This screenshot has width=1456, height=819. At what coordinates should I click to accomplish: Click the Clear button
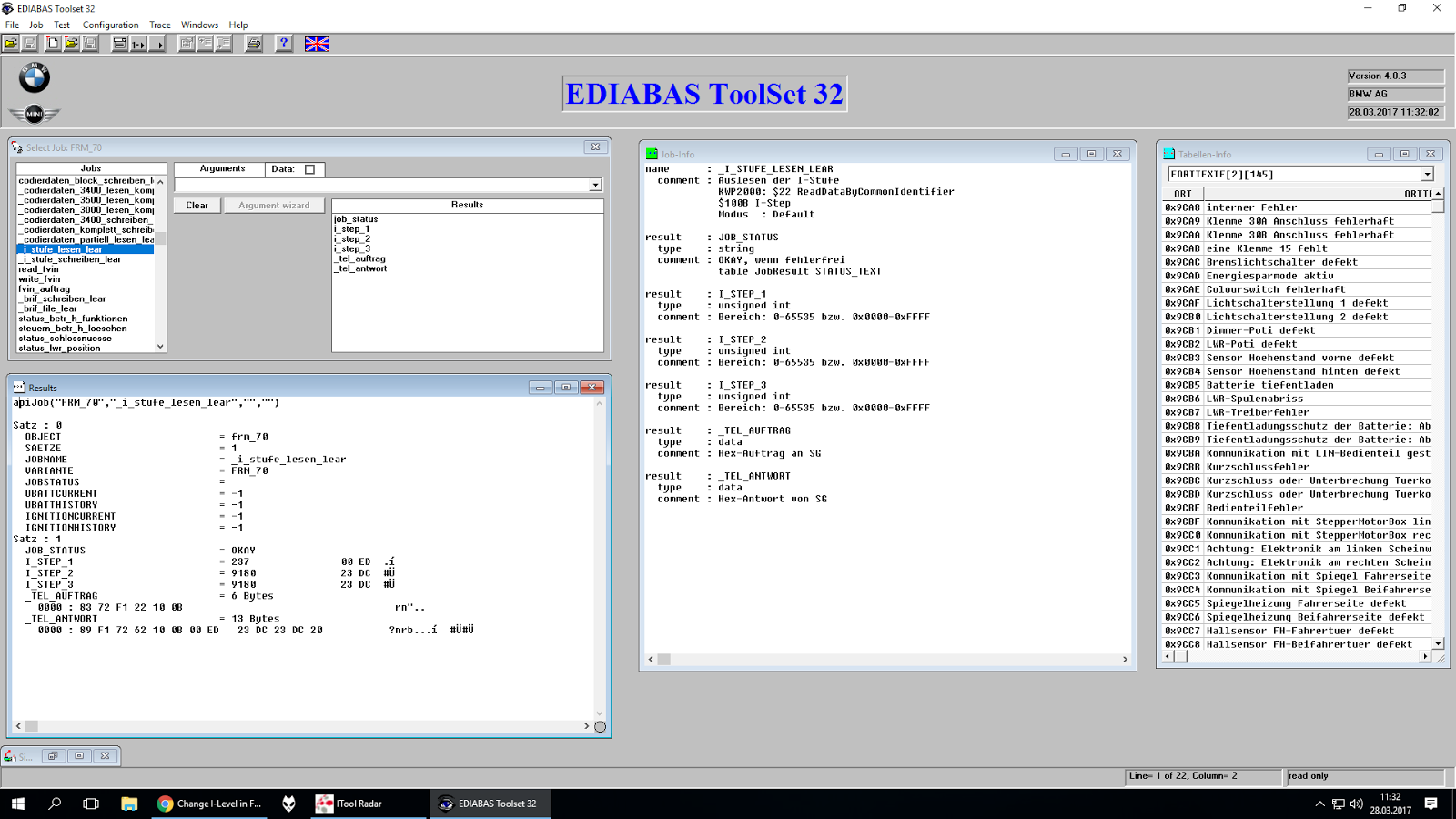pos(197,206)
